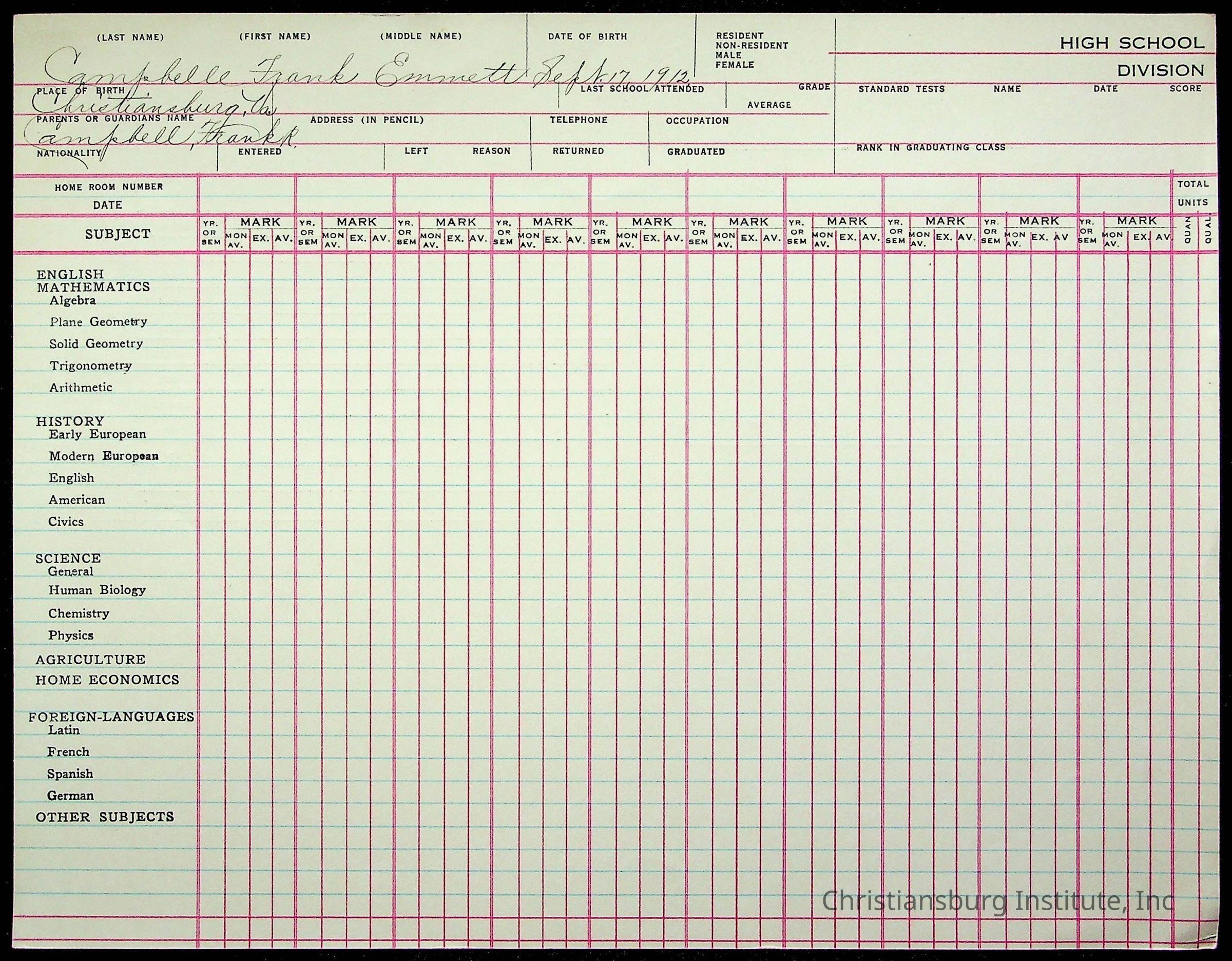Click the Modern European history label
Image resolution: width=1232 pixels, height=961 pixels.
[x=103, y=456]
